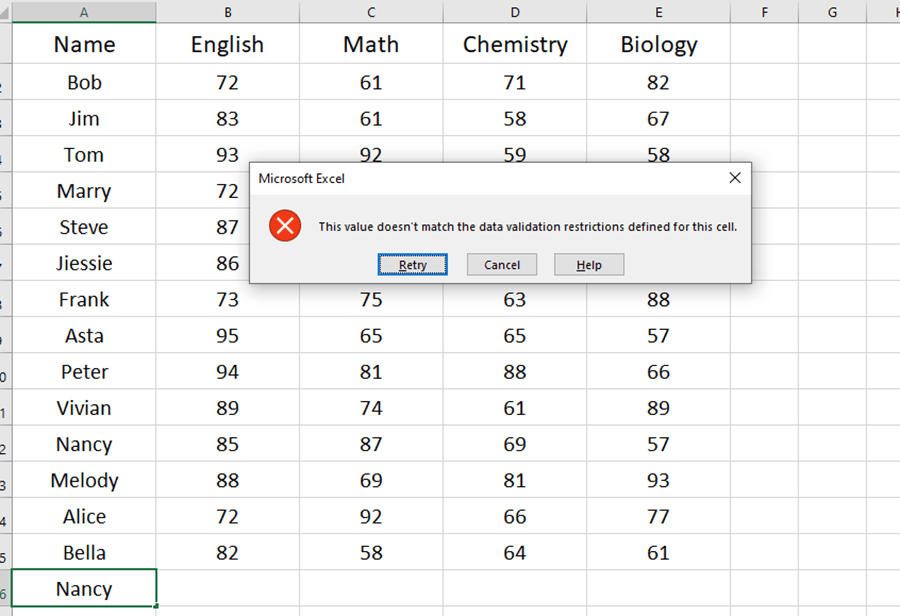Click Bob's Biology score 82
900x616 pixels.
pyautogui.click(x=658, y=82)
